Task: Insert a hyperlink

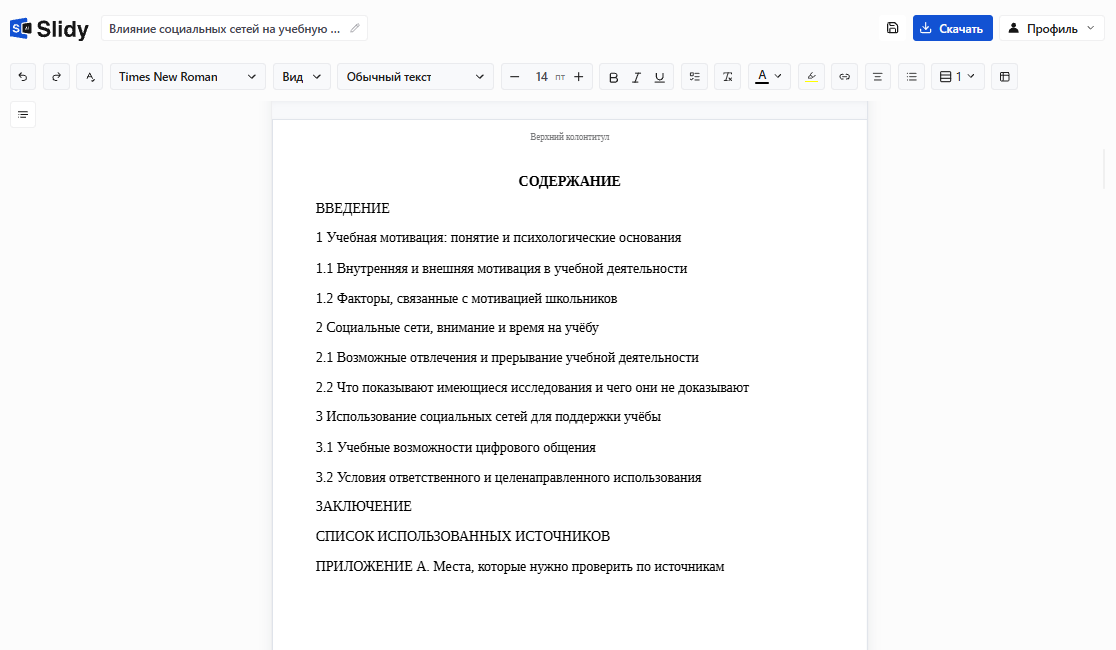Action: point(844,77)
